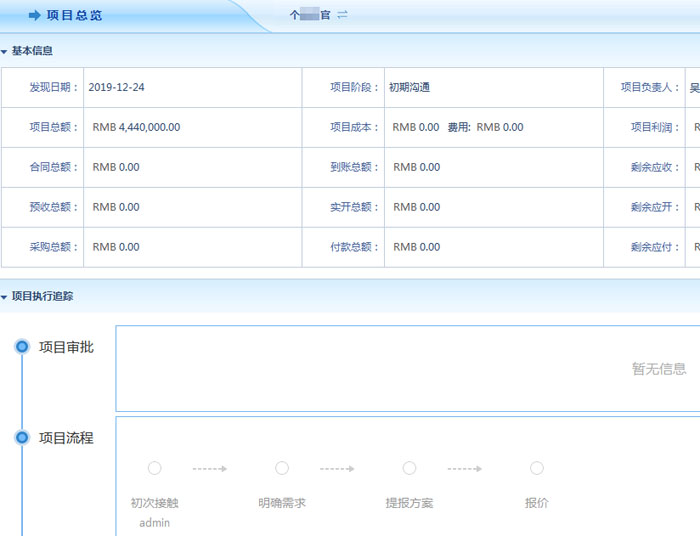
Task: Click the project name in header
Action: point(310,15)
